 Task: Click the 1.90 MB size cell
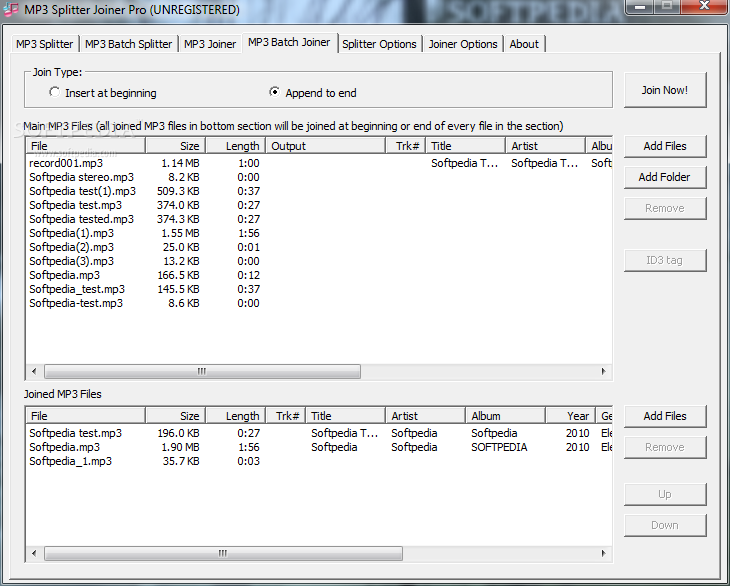click(x=180, y=447)
